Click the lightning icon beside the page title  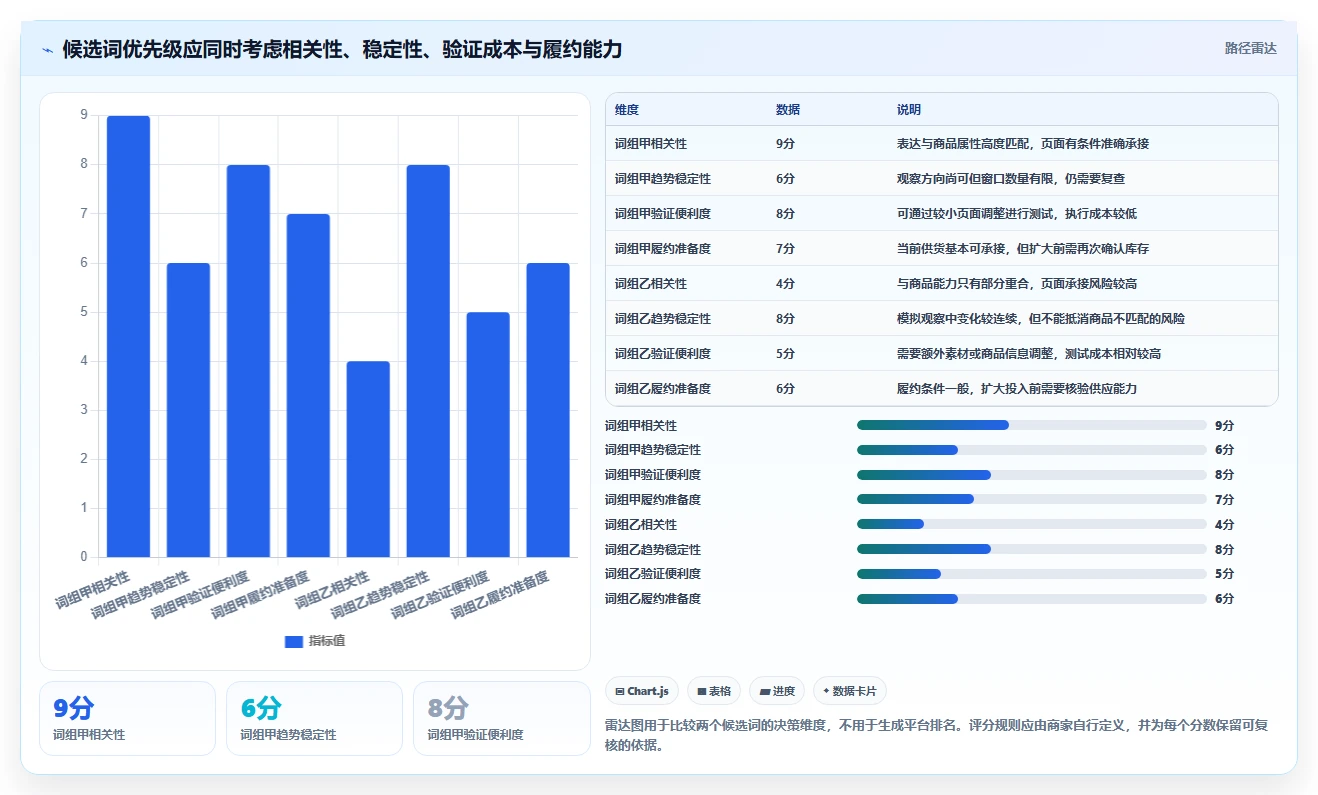point(48,50)
